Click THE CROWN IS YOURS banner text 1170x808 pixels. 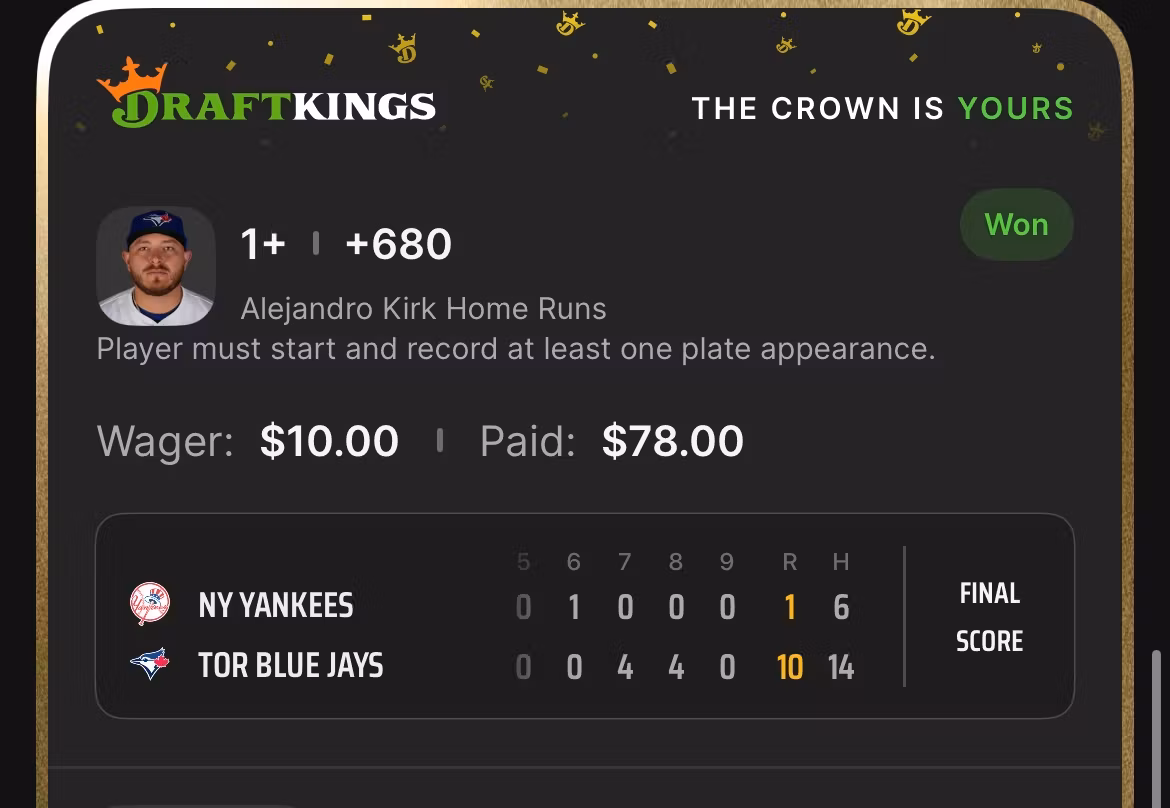pos(882,108)
